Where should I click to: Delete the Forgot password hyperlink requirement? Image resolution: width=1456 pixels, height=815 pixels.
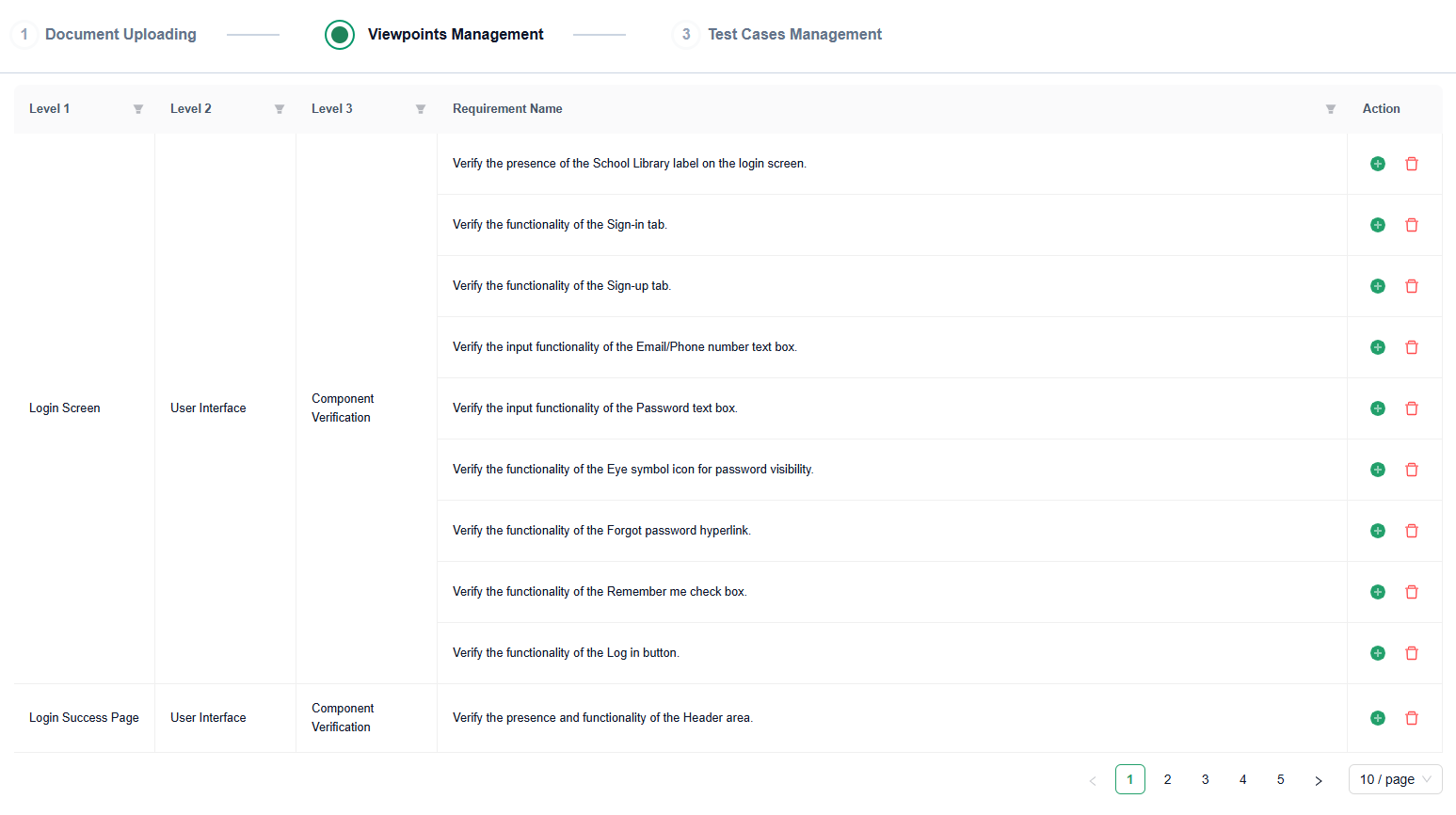coord(1412,531)
